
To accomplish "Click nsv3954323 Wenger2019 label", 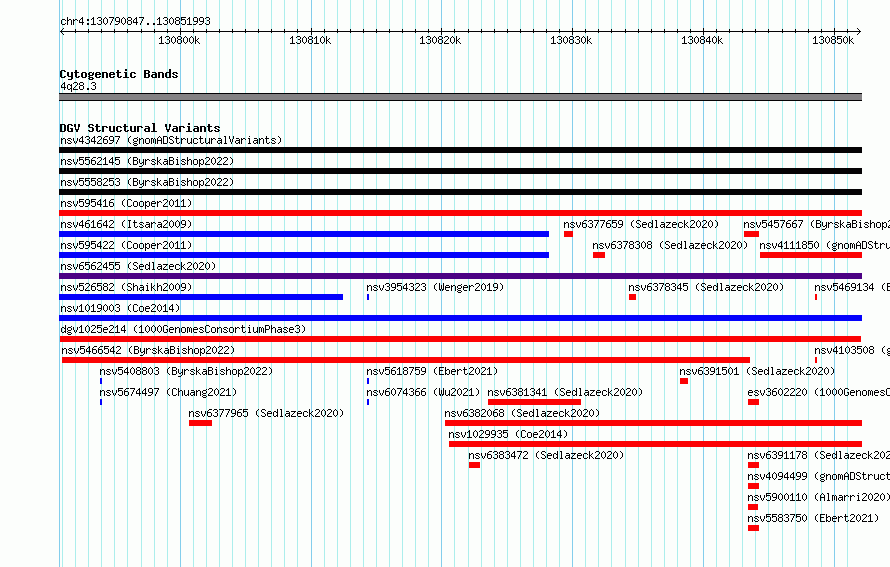I will [x=435, y=287].
